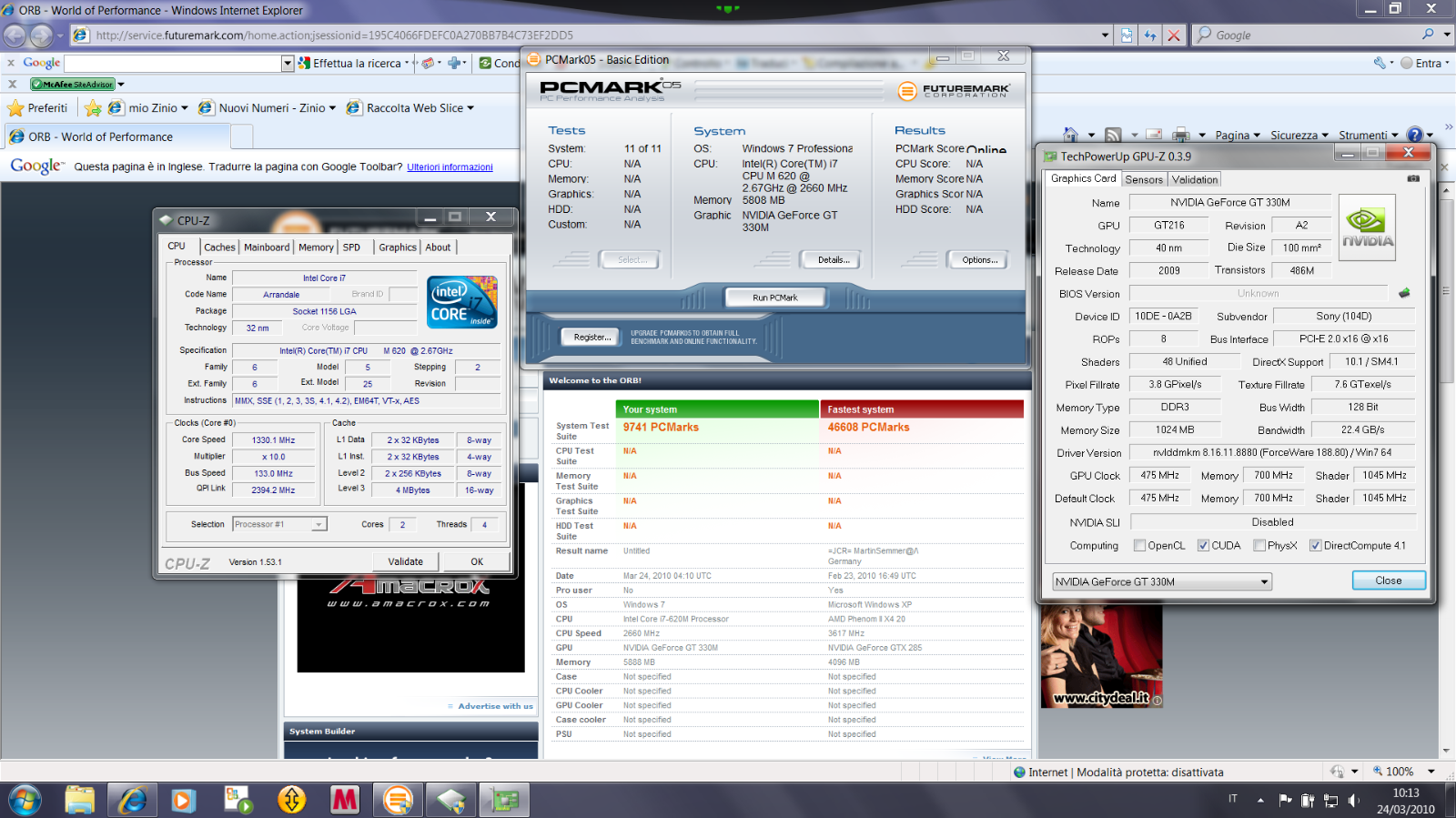The height and width of the screenshot is (818, 1456).
Task: Click the blue Help question mark icon
Action: 1414,135
